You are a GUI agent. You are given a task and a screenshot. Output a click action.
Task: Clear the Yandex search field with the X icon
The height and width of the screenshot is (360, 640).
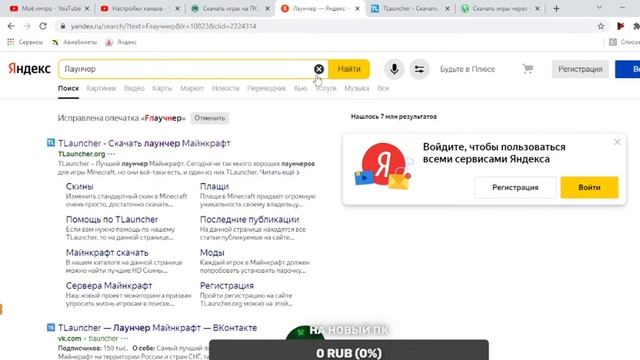pos(319,69)
